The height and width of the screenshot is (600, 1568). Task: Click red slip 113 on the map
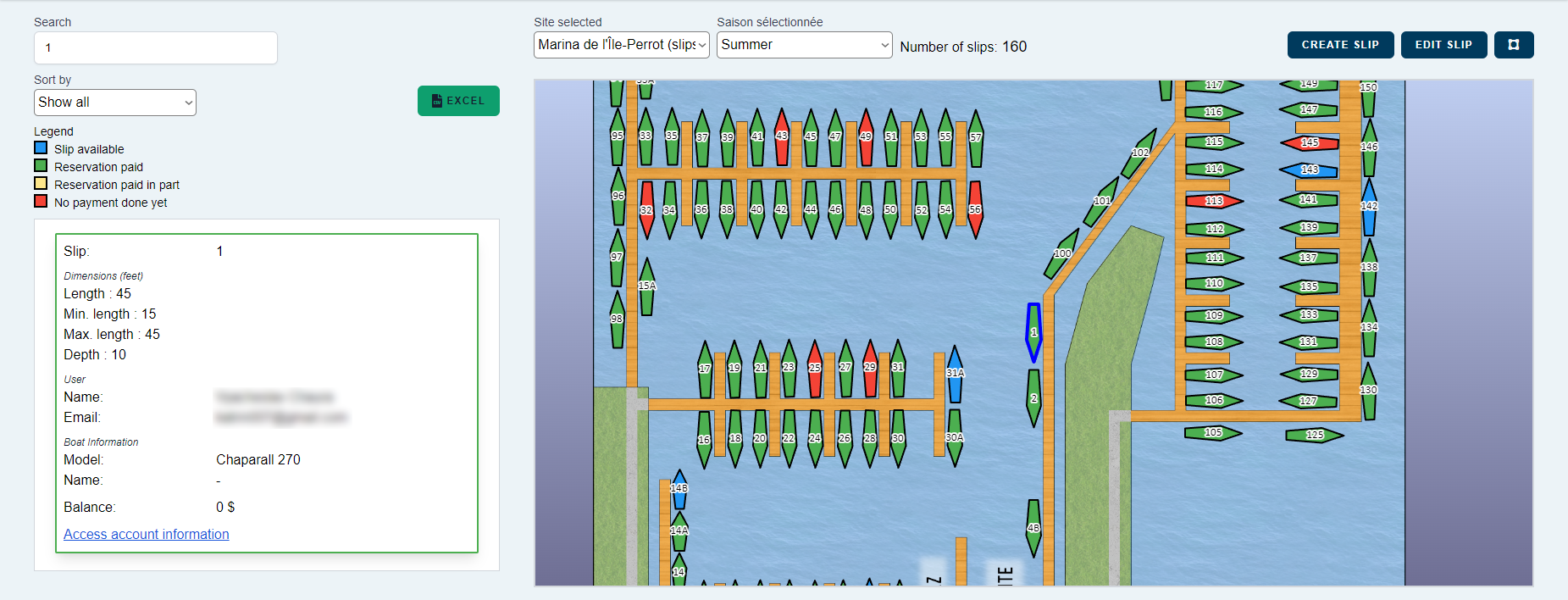1214,201
